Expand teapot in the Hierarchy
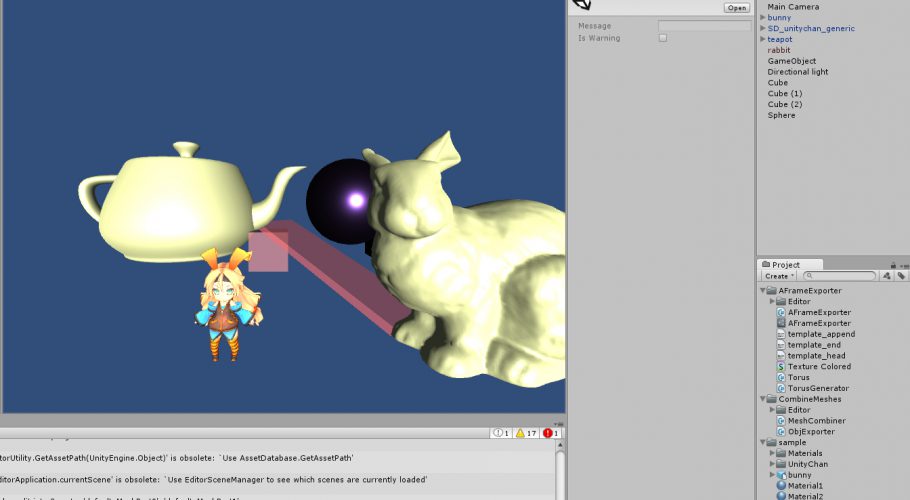The image size is (910, 500). [x=763, y=39]
